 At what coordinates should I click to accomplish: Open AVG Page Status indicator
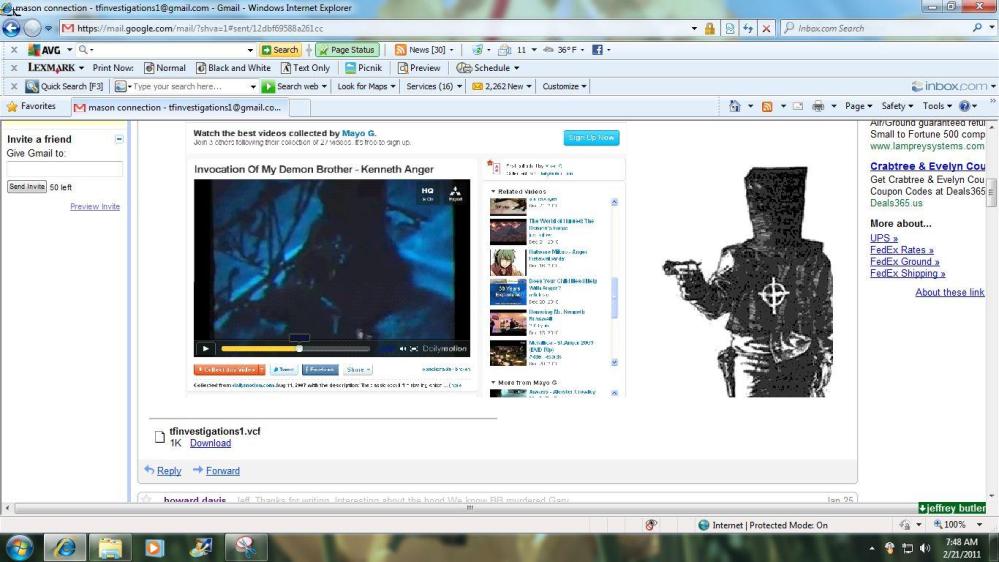click(x=347, y=50)
